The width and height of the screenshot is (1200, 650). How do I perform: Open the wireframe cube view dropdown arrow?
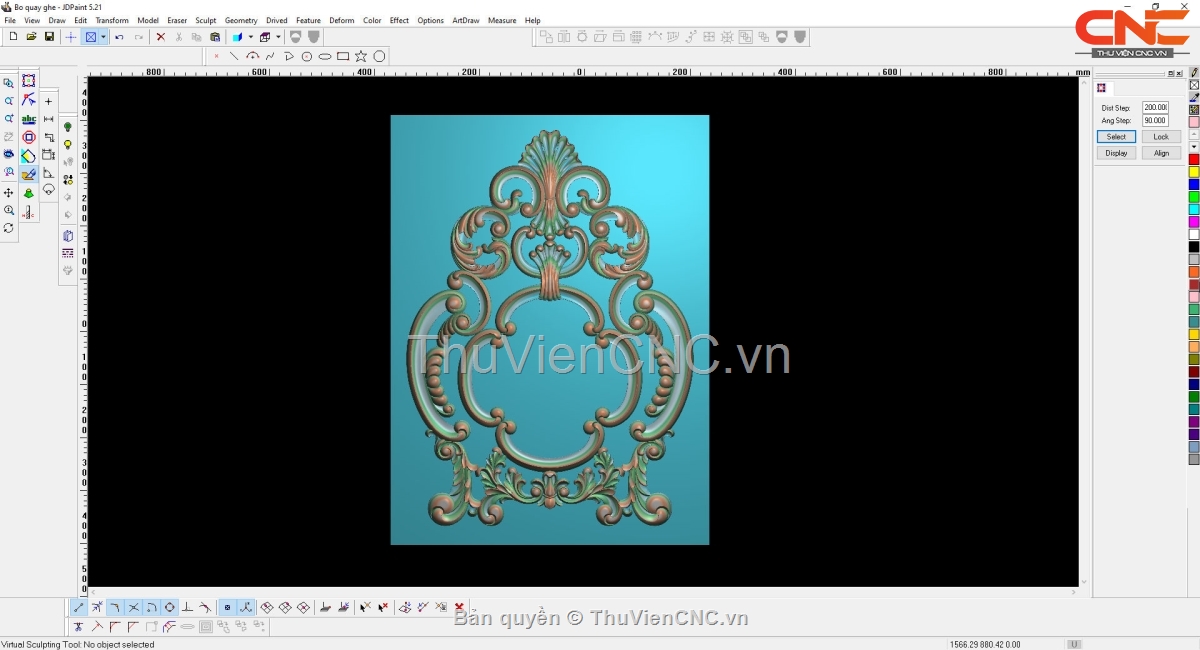tap(278, 37)
